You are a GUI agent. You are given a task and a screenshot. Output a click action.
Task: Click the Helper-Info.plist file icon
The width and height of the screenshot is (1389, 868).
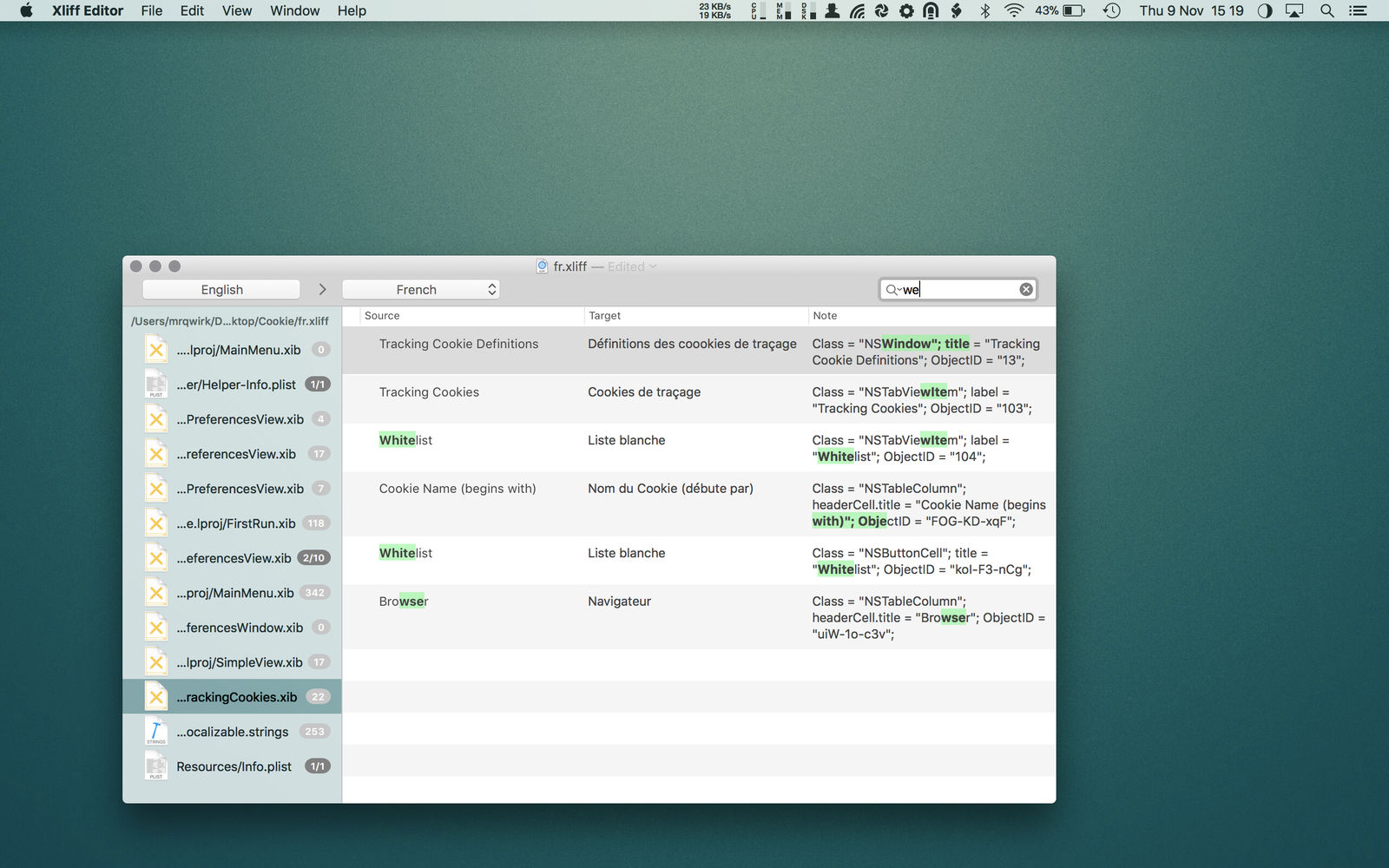(156, 385)
